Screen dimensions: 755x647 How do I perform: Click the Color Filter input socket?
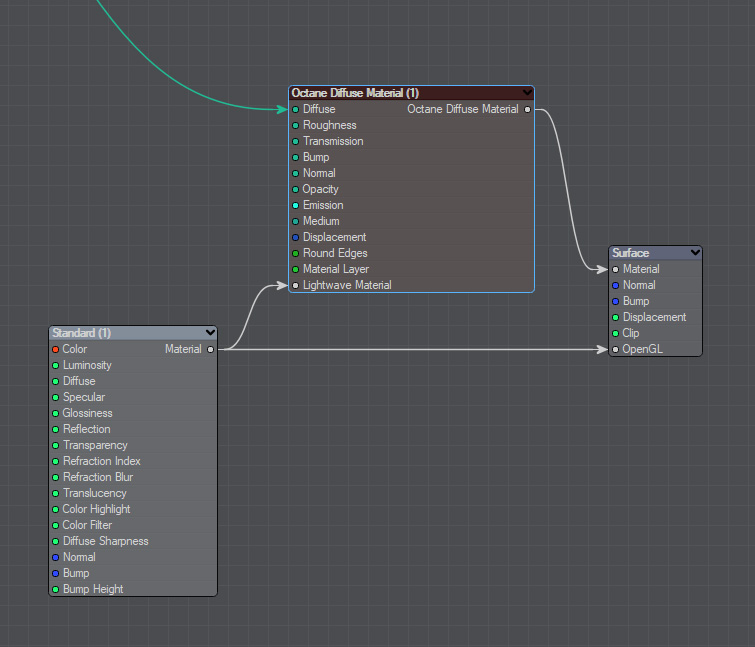[55, 525]
